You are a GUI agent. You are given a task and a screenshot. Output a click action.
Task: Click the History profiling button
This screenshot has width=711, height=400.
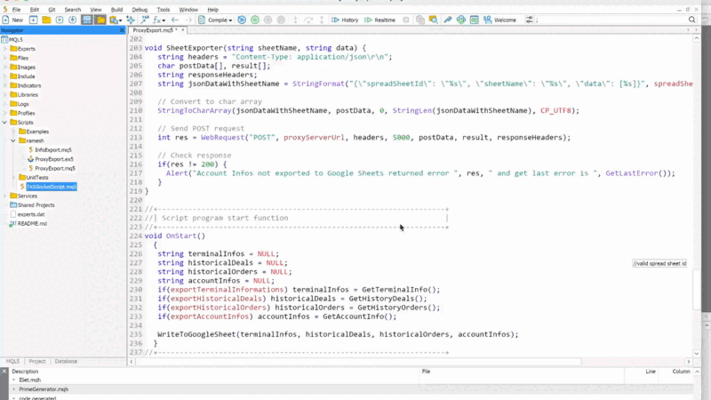pyautogui.click(x=345, y=20)
